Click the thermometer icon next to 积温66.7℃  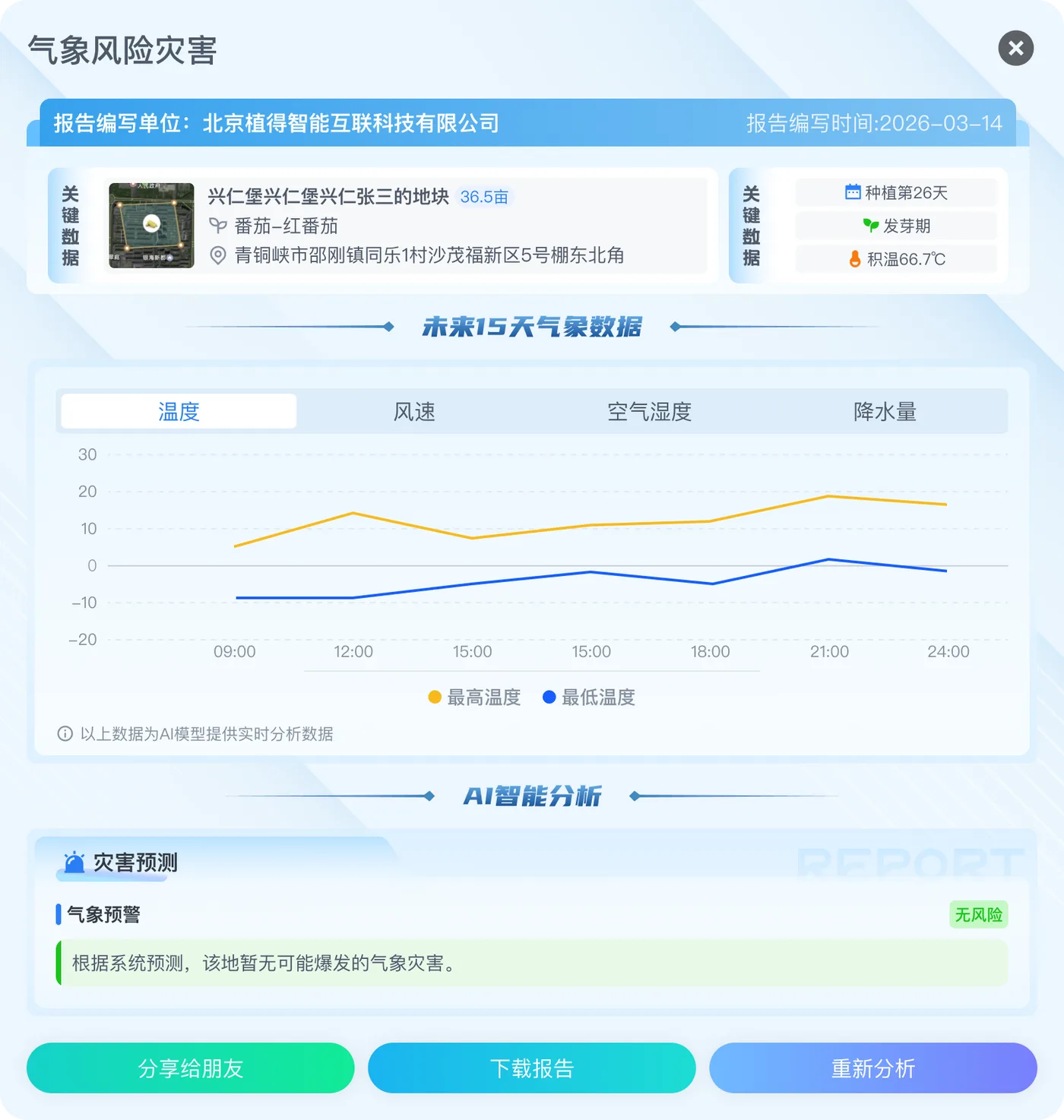pos(855,259)
